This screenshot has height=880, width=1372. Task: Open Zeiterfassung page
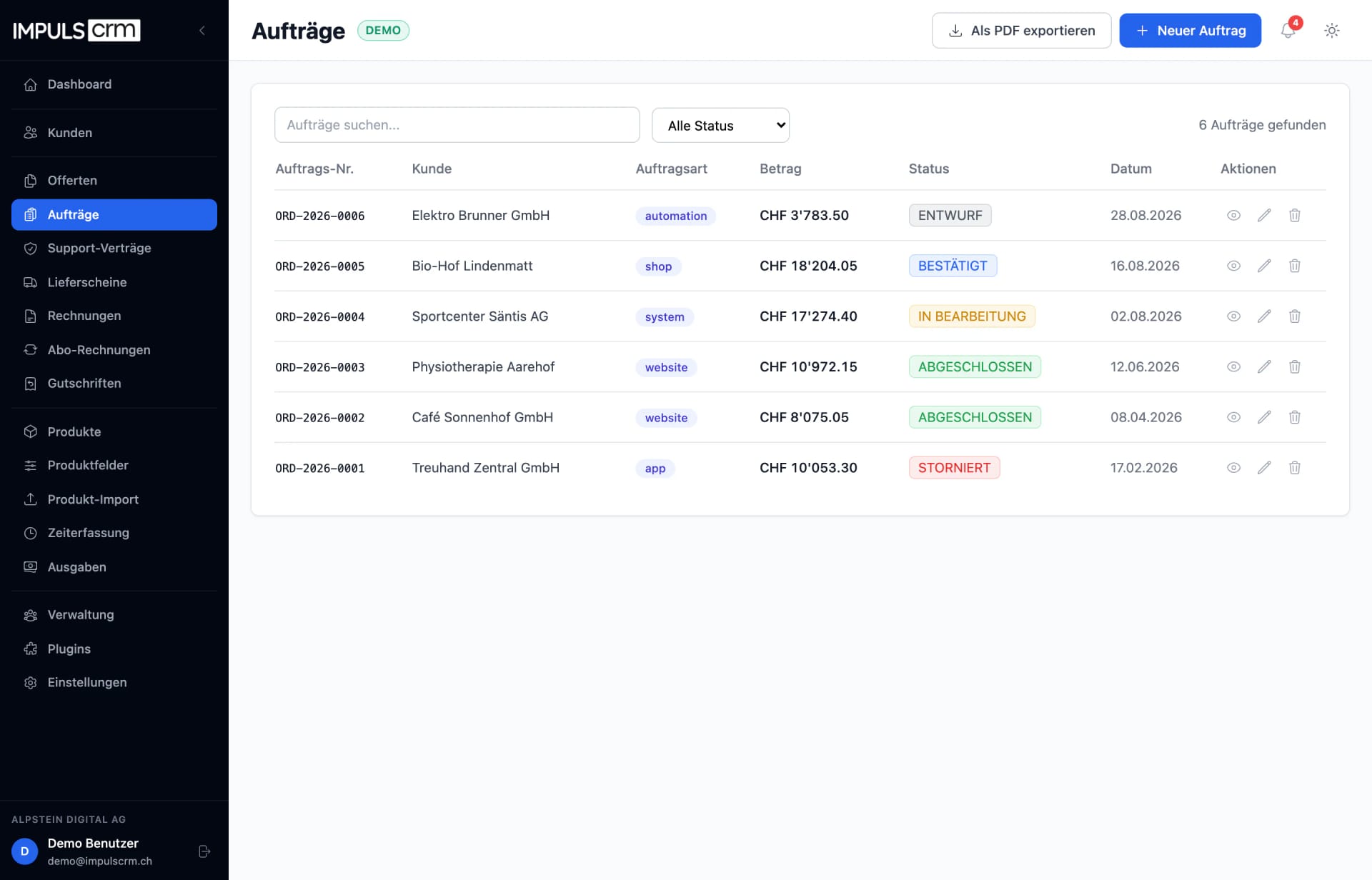114,533
